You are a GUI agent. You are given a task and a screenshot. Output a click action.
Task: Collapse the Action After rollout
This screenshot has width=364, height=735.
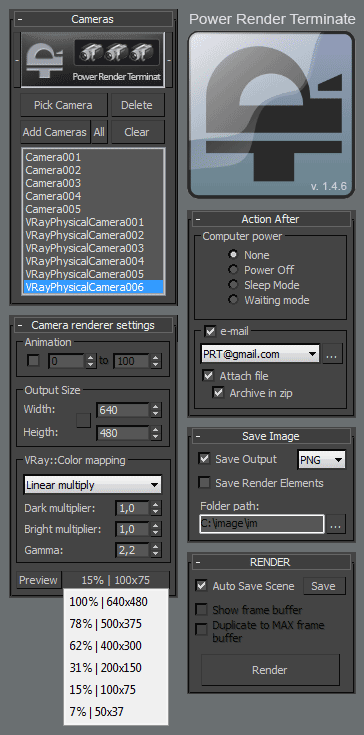[198, 219]
